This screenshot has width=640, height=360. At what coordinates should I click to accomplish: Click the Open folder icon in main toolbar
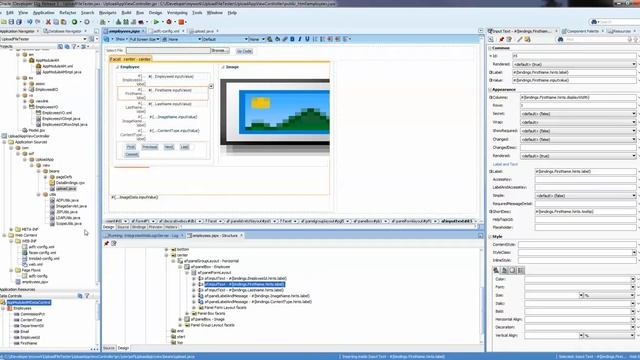pyautogui.click(x=4, y=22)
